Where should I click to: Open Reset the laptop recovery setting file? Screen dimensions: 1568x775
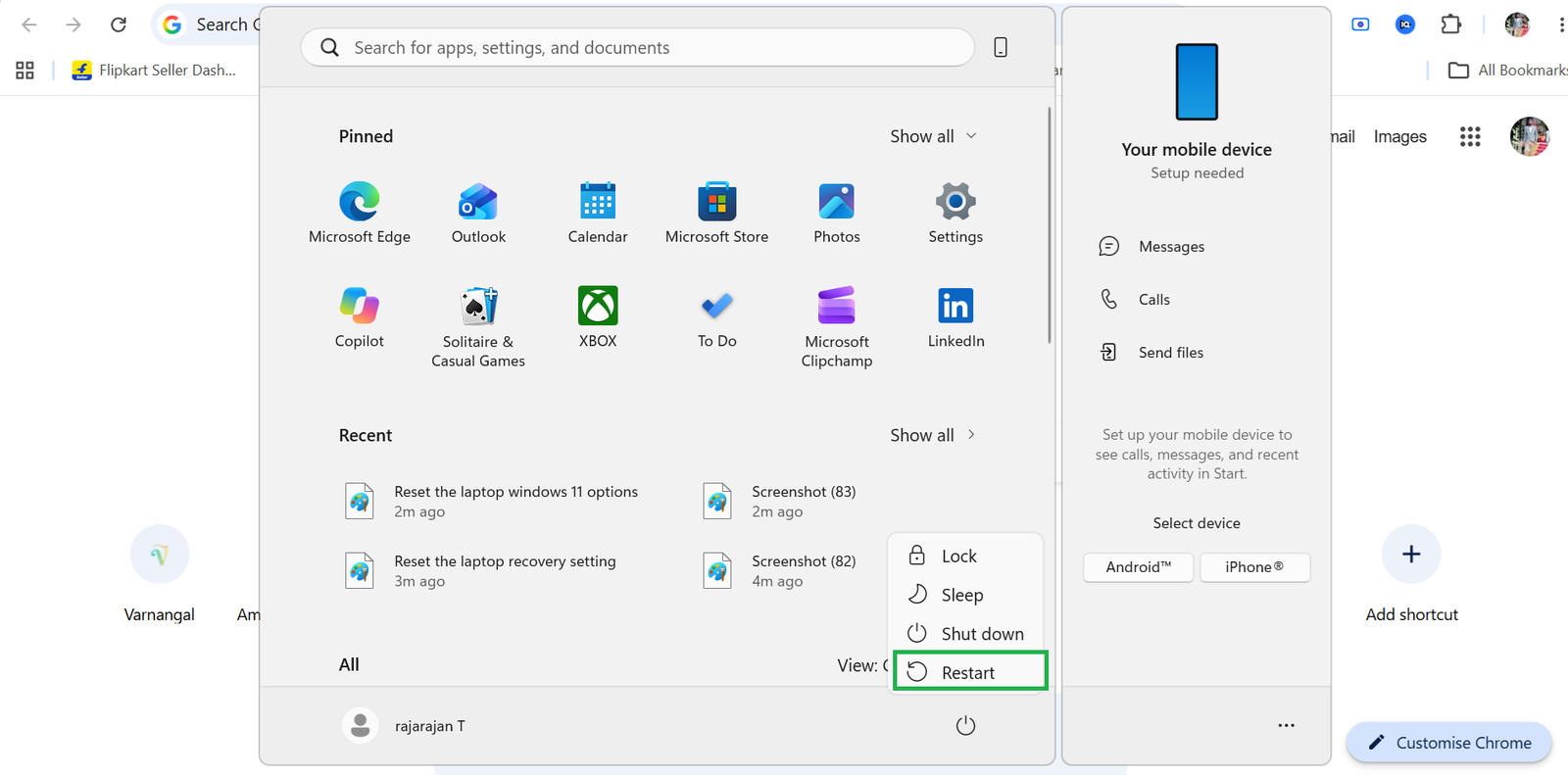[480, 570]
